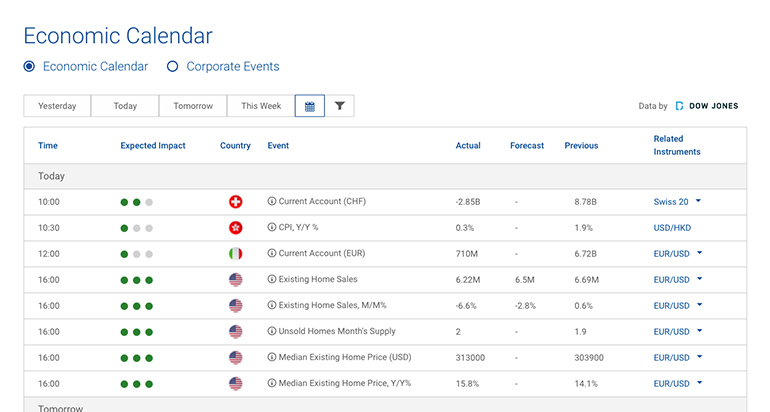Expand EUR/USD dropdown in Median Existing Home Price (USD) row
This screenshot has width=770, height=412.
(700, 357)
